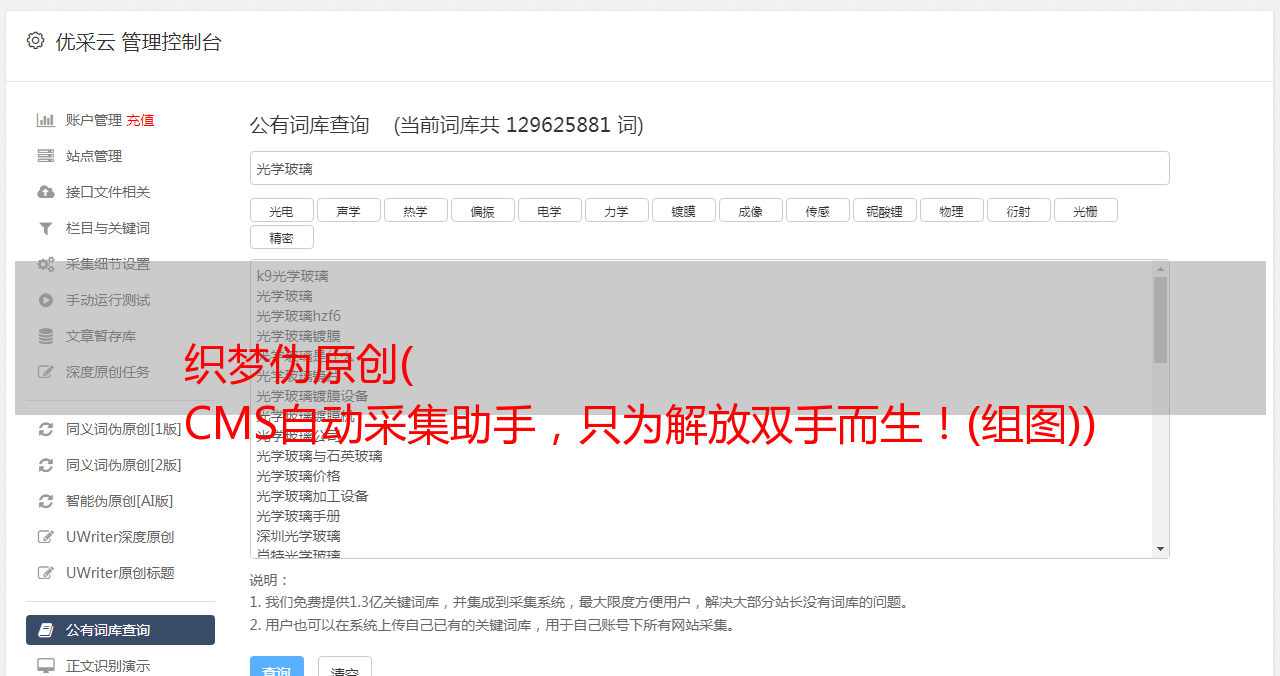Click into the 光学玻璃 keyword search field
This screenshot has height=676, width=1280.
pos(709,168)
